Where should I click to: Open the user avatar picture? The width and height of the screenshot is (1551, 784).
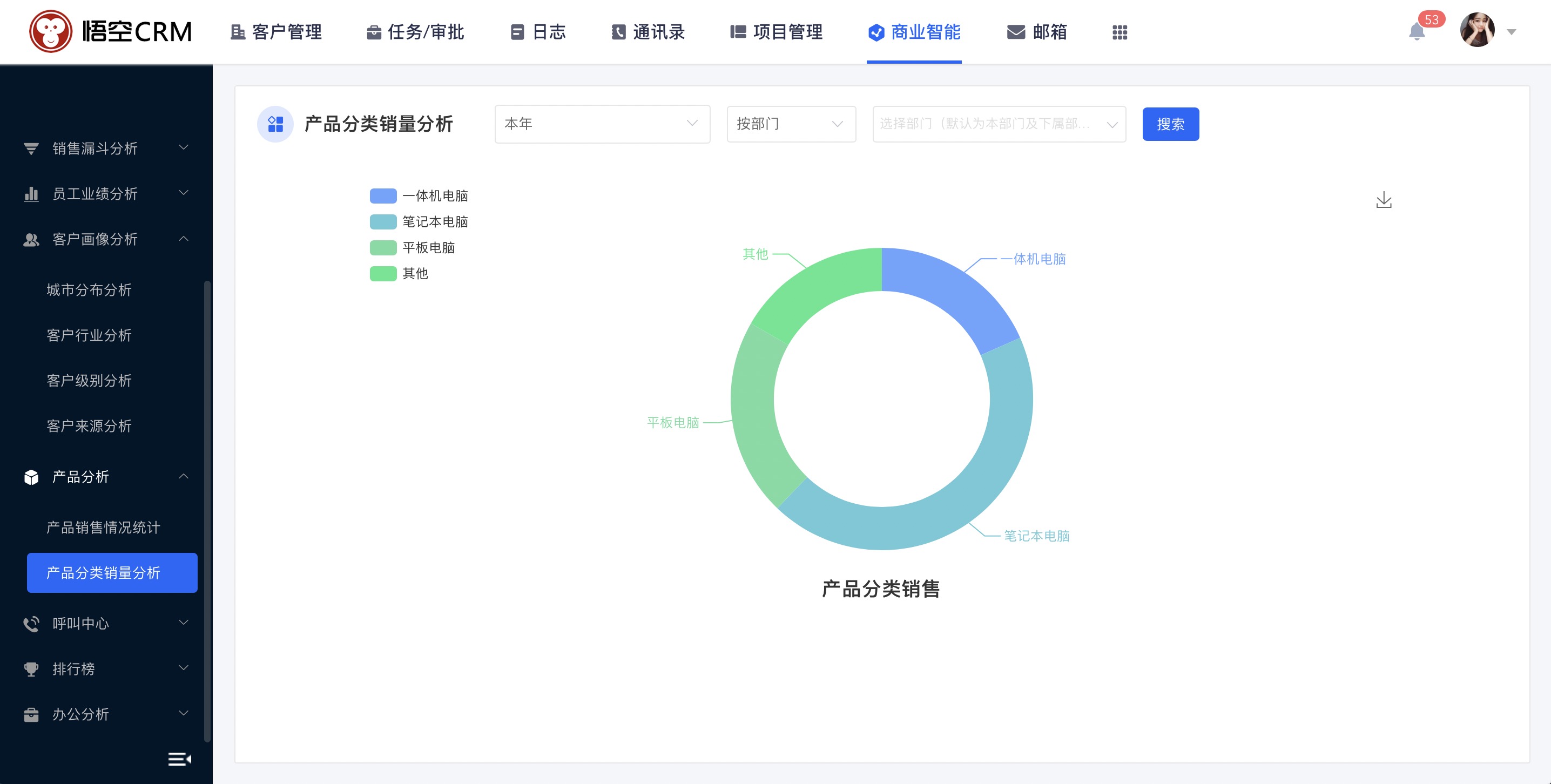(1477, 30)
